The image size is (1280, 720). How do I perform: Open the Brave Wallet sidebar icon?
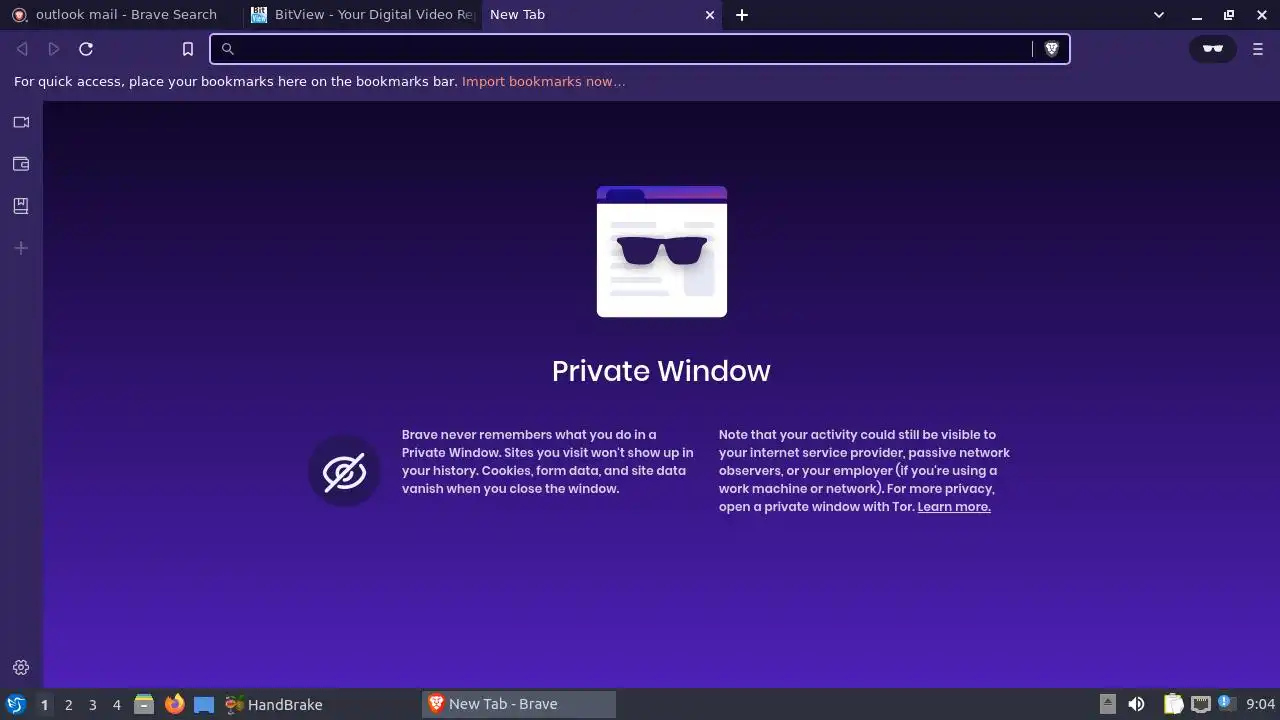click(x=21, y=164)
